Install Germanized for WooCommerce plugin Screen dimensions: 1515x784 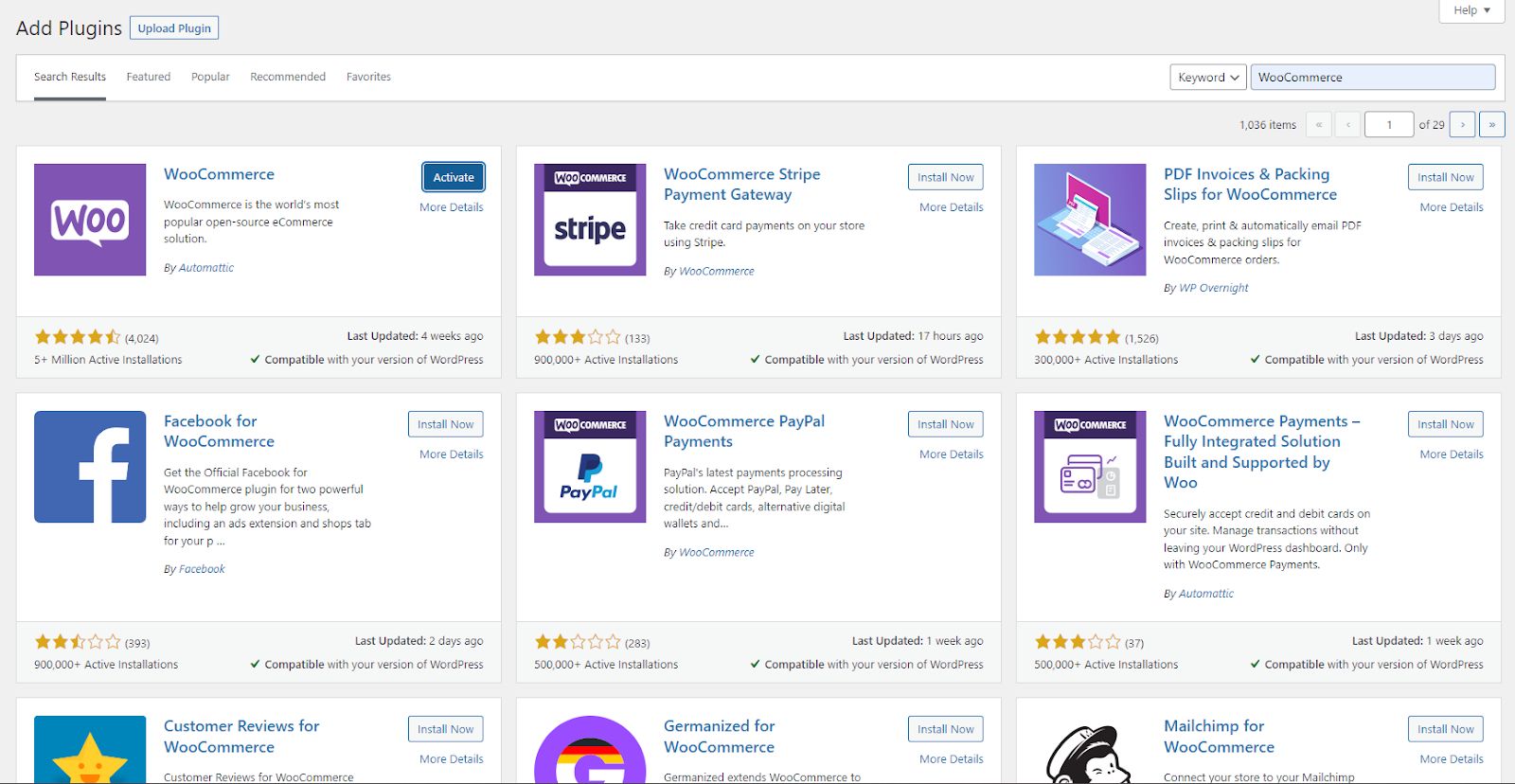point(945,729)
